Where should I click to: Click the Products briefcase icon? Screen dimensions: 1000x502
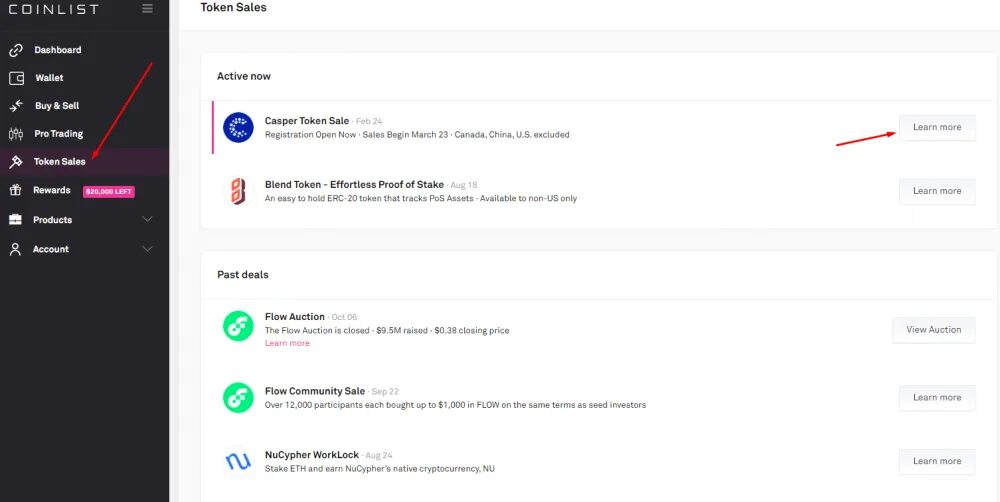tap(15, 219)
